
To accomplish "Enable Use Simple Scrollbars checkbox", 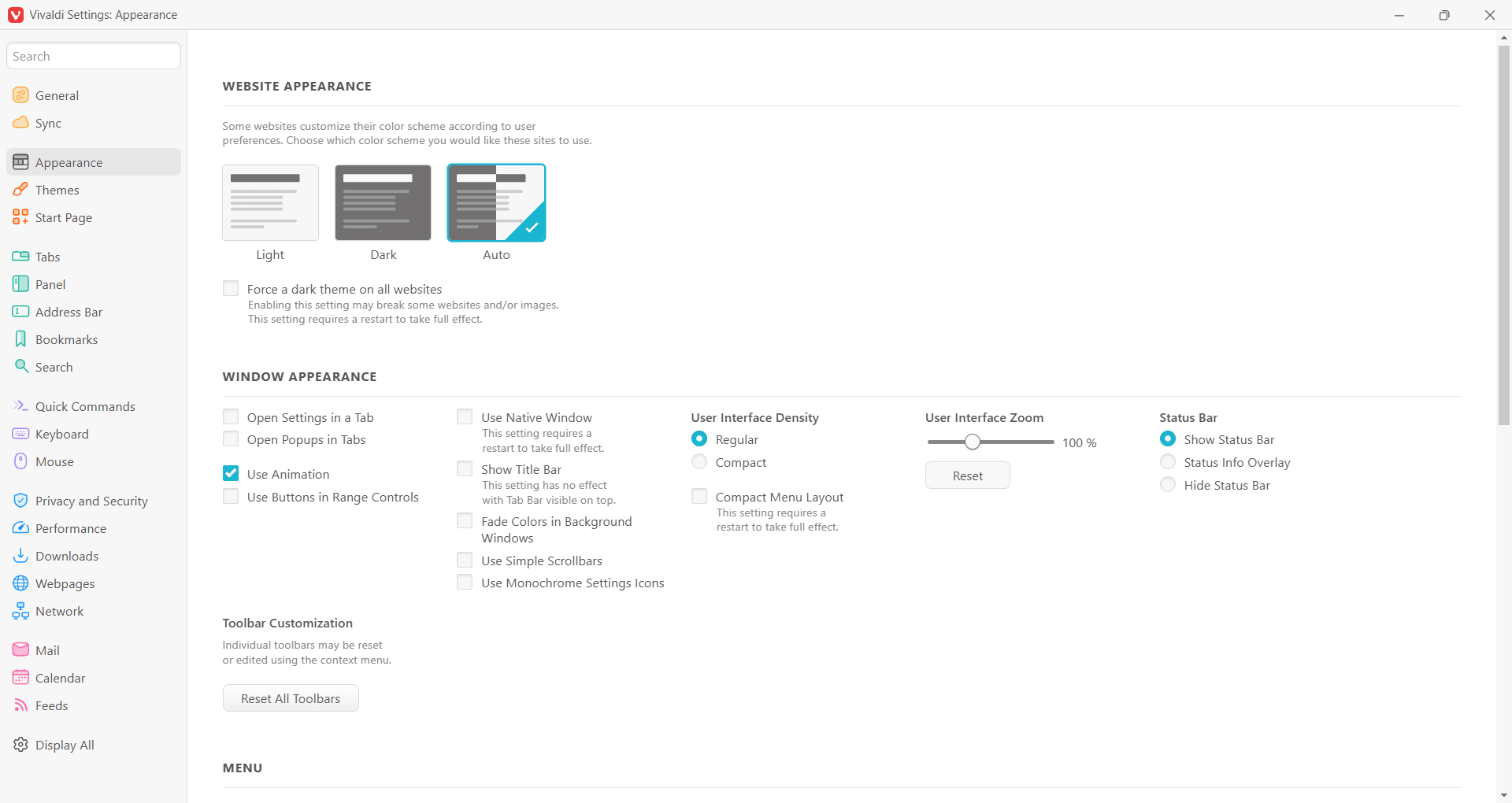I will pos(465,561).
